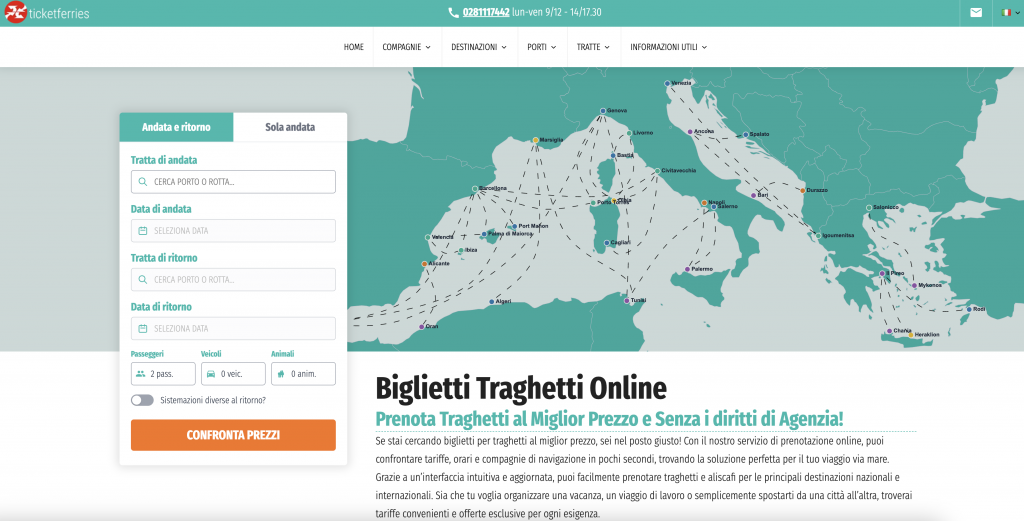
Task: Click the ticketferries logo
Action: (47, 12)
